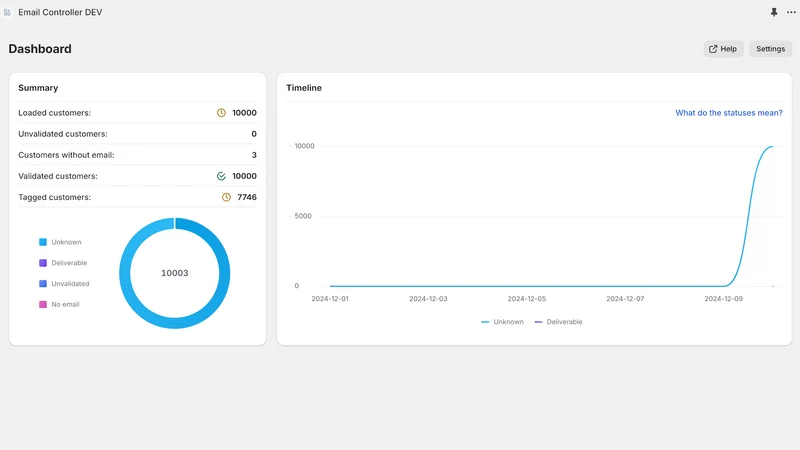Click the Unknown color swatch in donut legend
Viewport: 800px width, 450px height.
pos(43,242)
